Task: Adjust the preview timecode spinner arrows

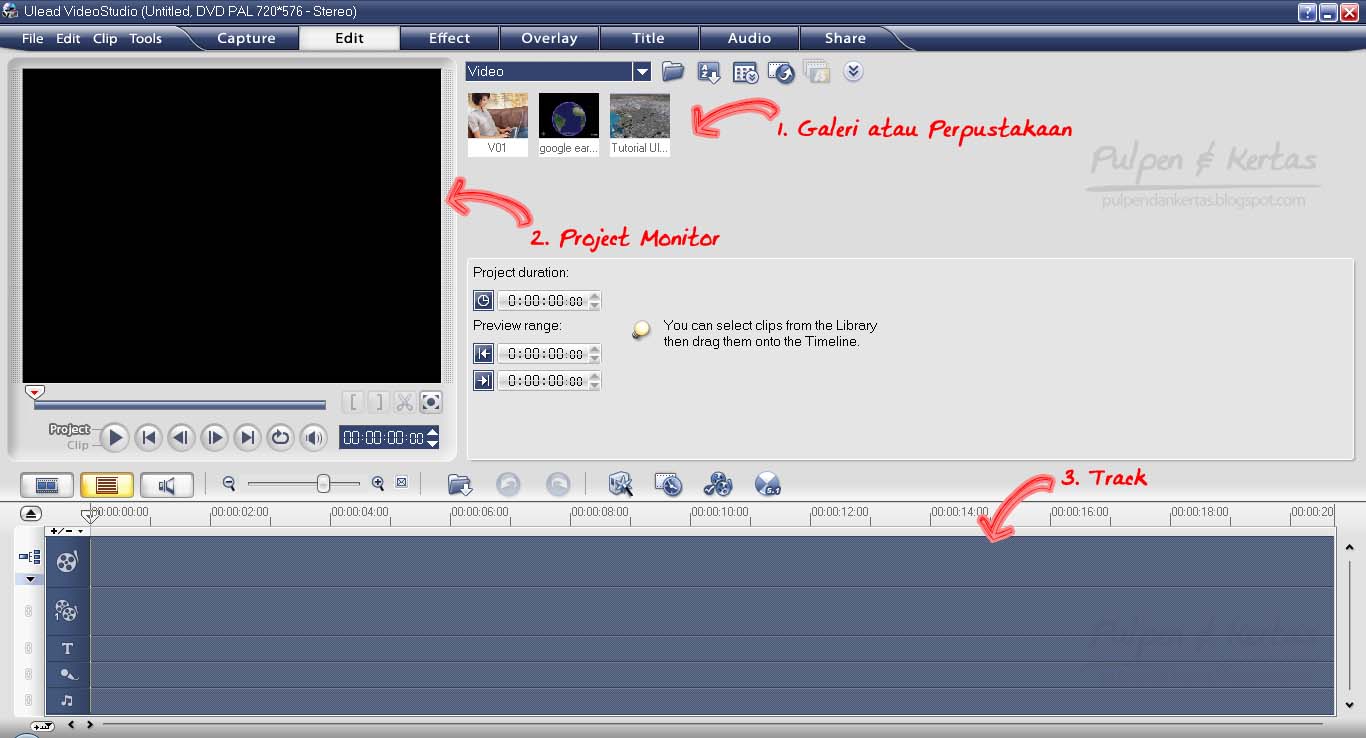Action: tap(432, 437)
